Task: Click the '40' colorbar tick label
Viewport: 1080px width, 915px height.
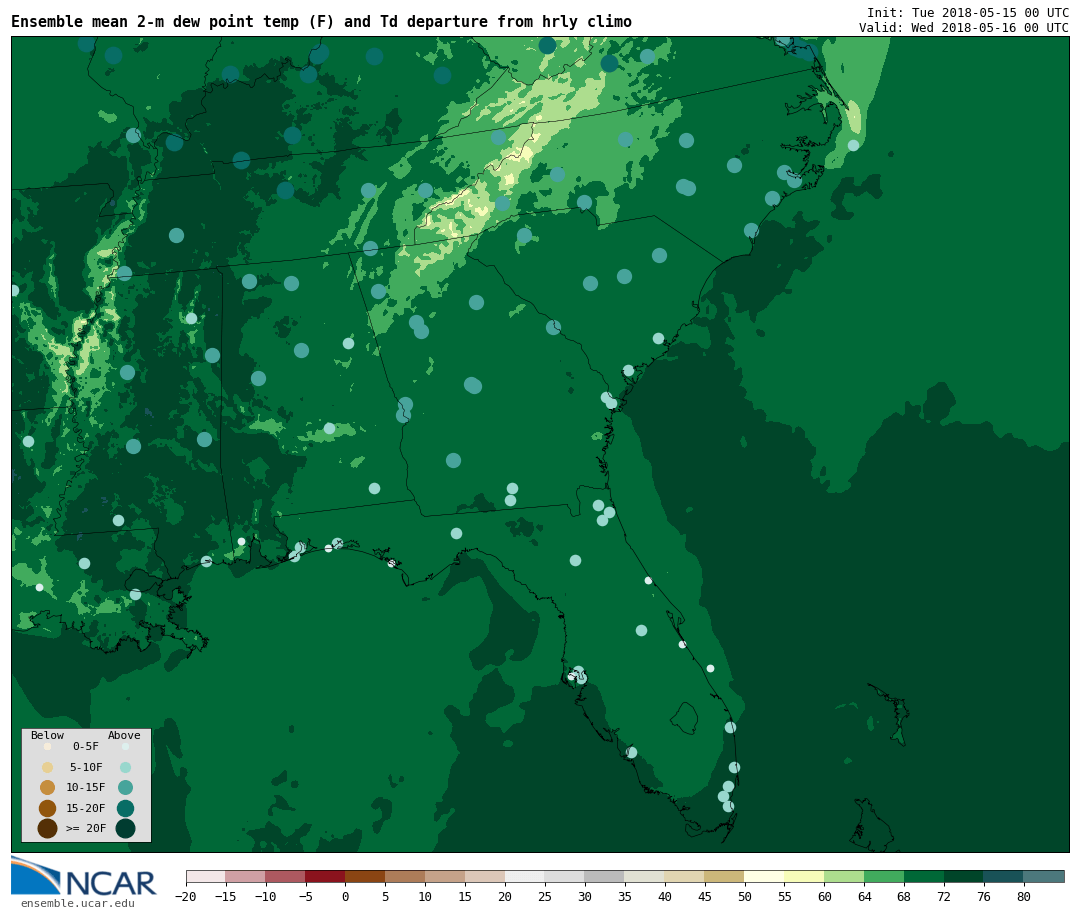Action: click(665, 896)
